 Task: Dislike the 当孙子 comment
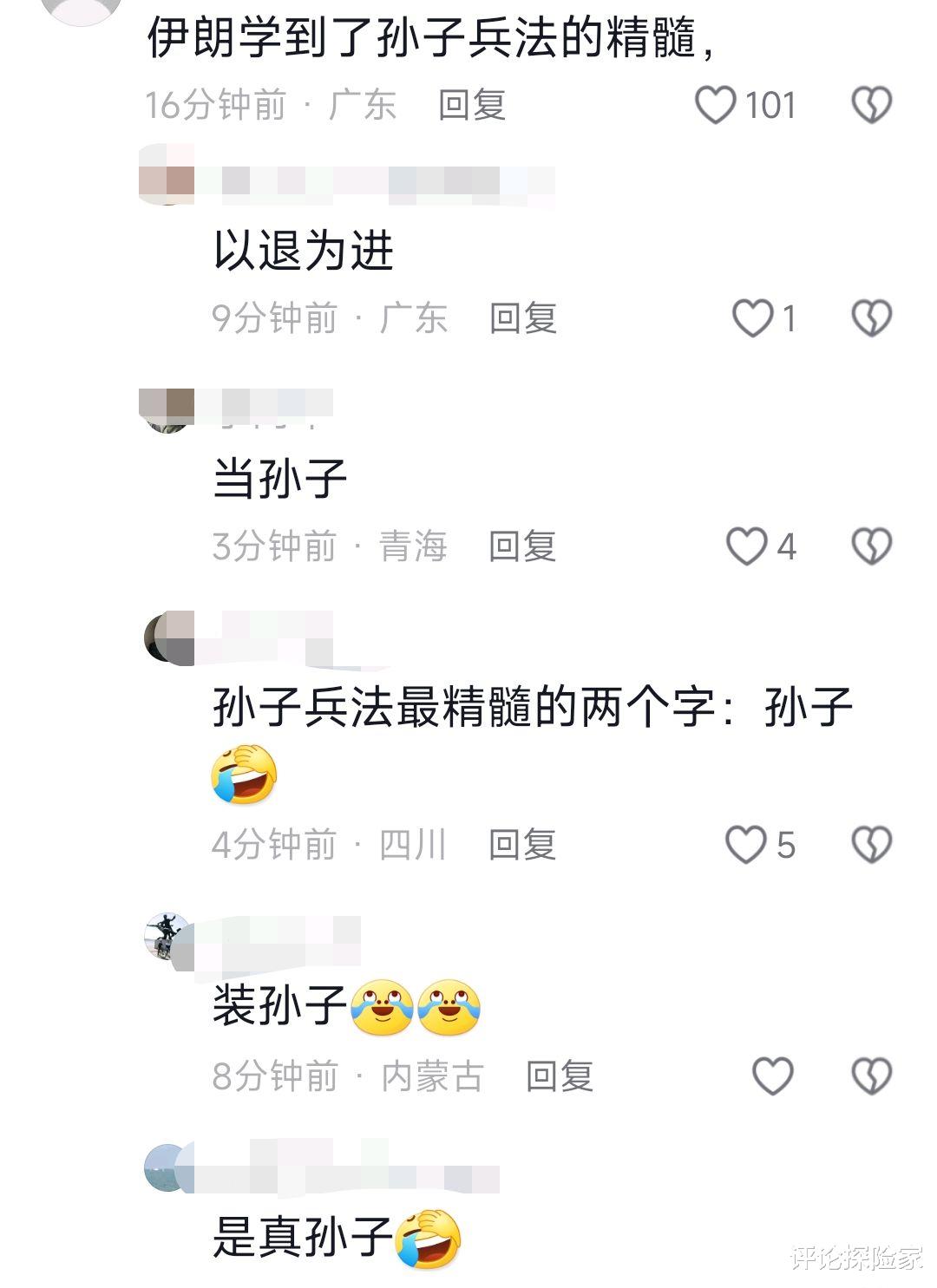pyautogui.click(x=871, y=546)
